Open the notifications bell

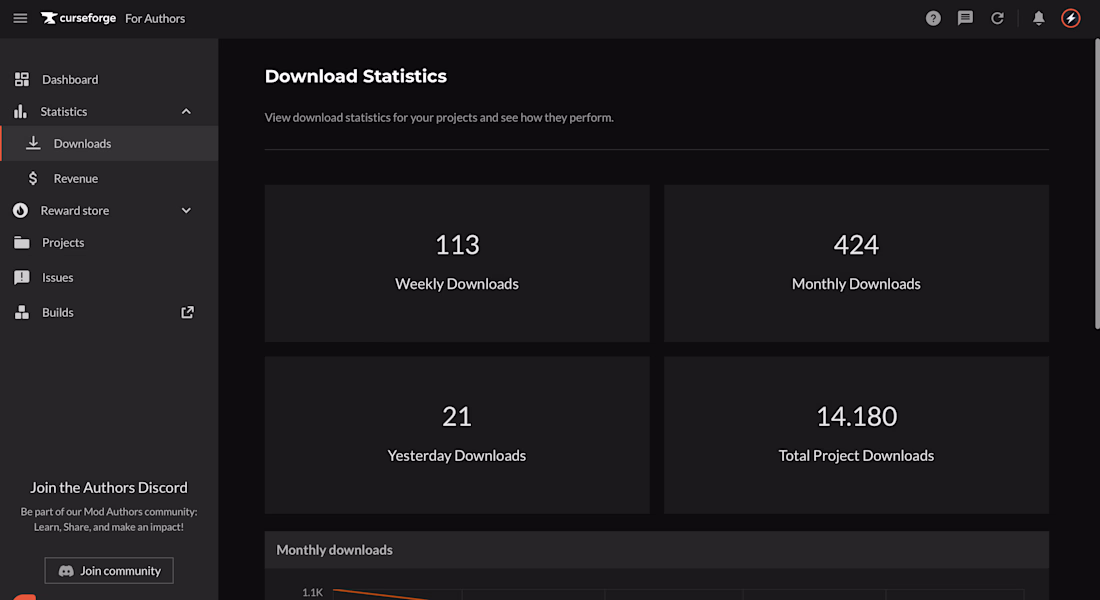[1039, 18]
